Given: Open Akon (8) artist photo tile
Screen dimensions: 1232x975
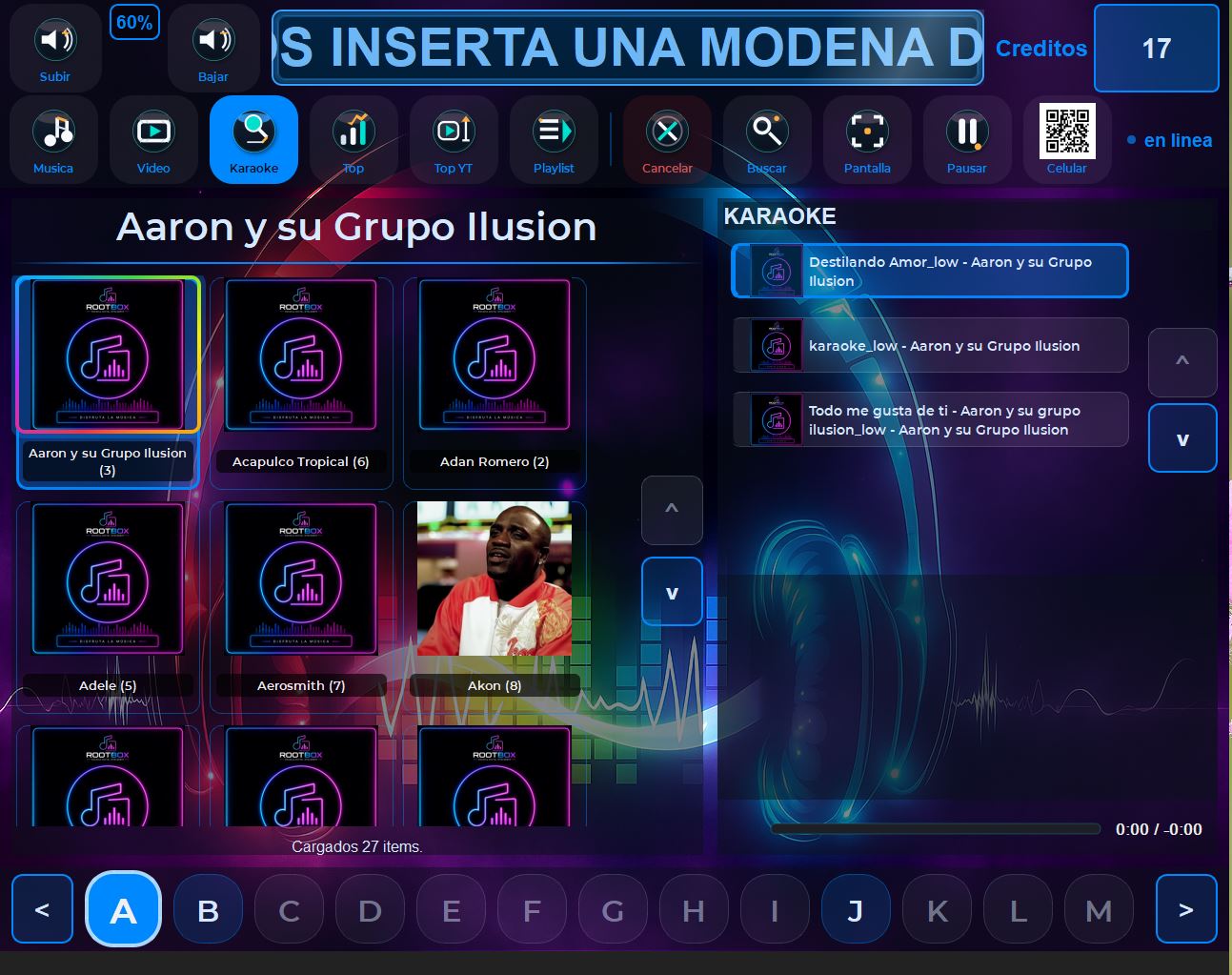Looking at the screenshot, I should tap(495, 606).
